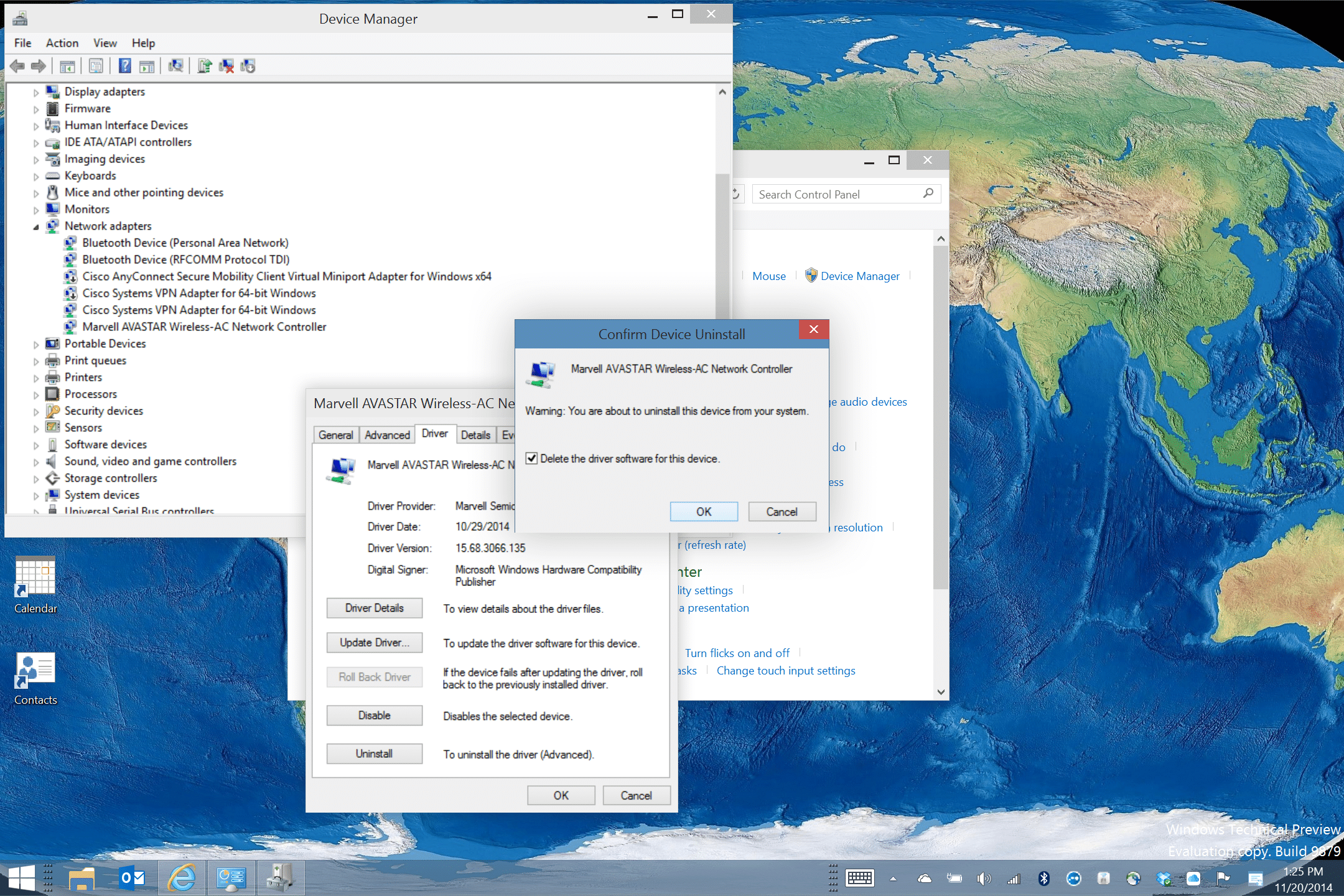Open the volume speaker tray icon

(x=983, y=878)
